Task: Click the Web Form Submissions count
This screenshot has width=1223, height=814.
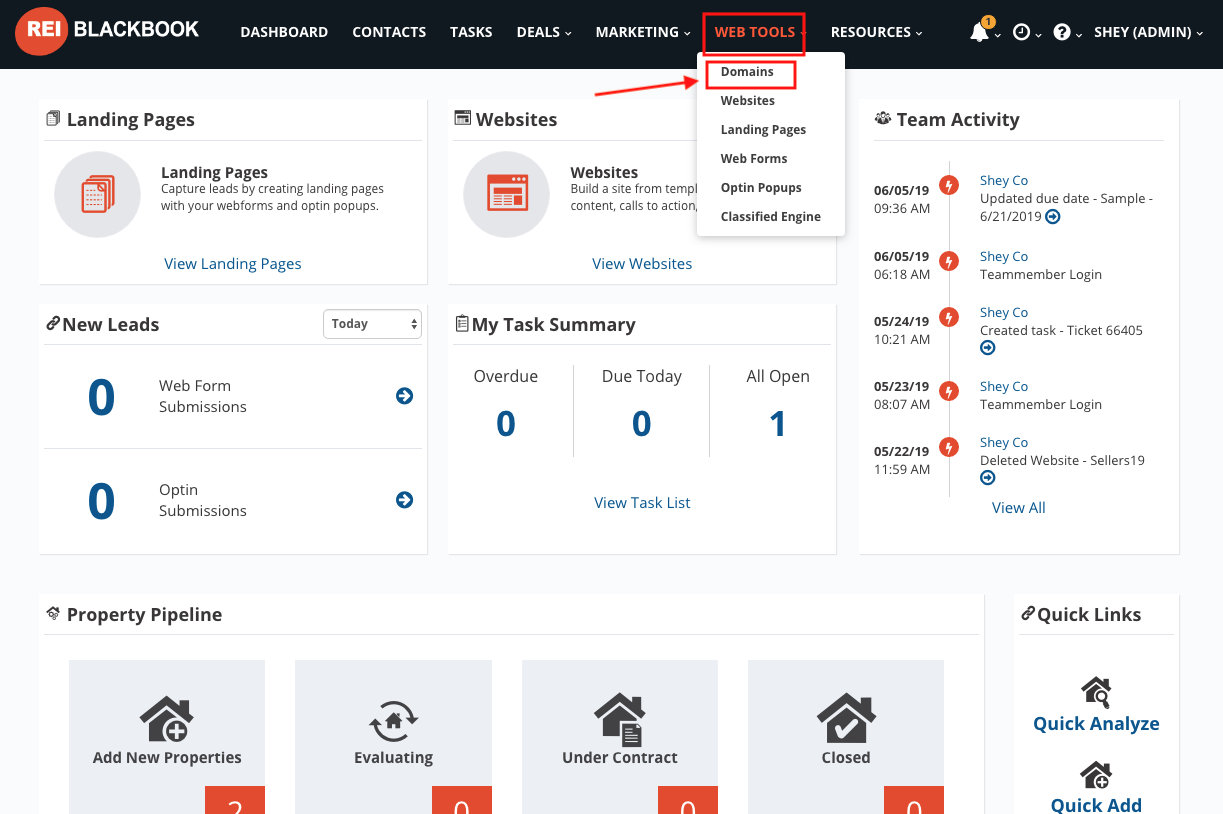Action: pos(101,397)
